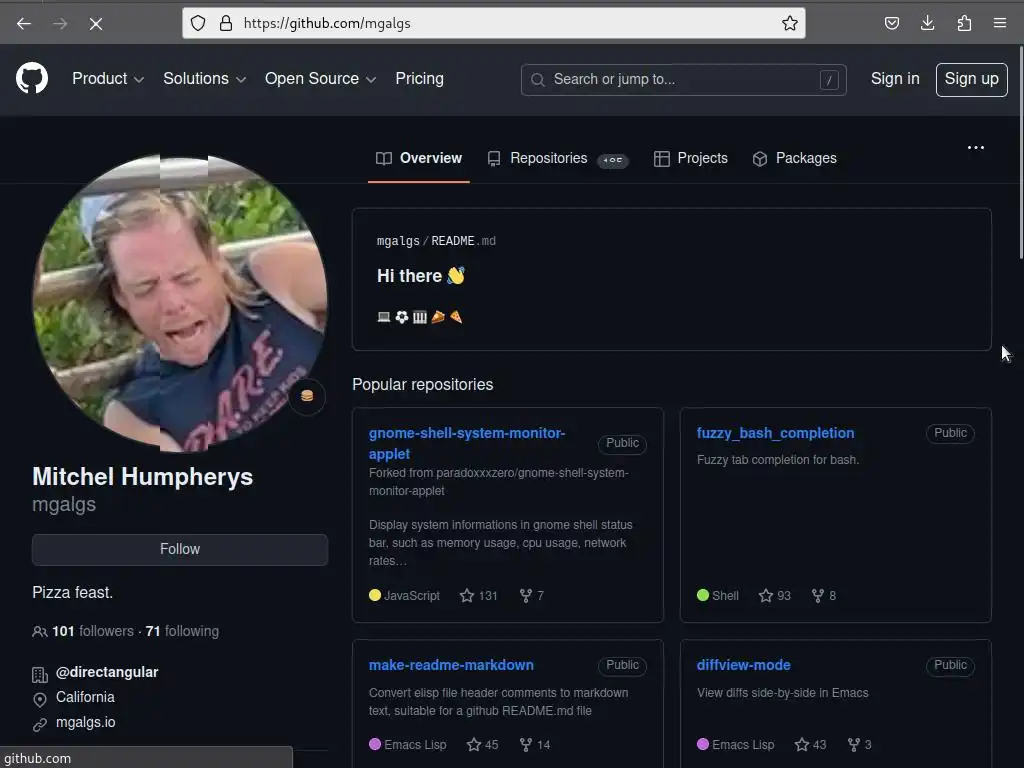1024x768 pixels.
Task: Click the 'mgalgs' username under the name
Action: coord(64,504)
